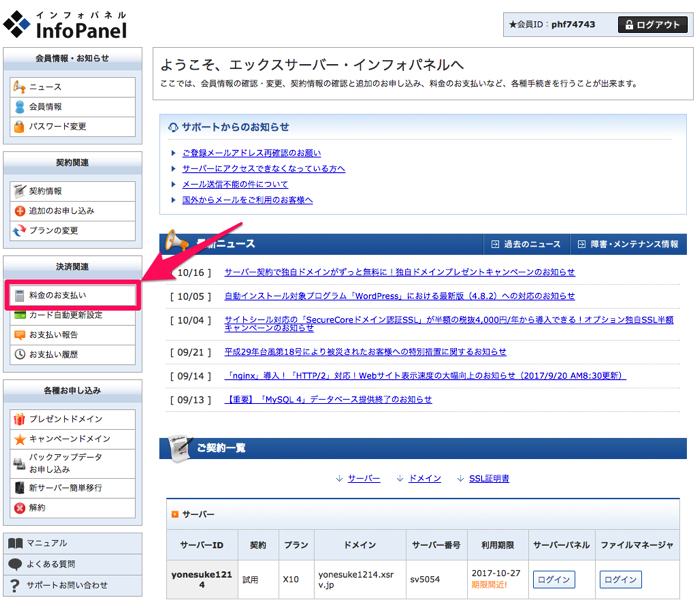This screenshot has height=609, width=700.
Task: Open プランの変更 menu item
Action: [73, 230]
